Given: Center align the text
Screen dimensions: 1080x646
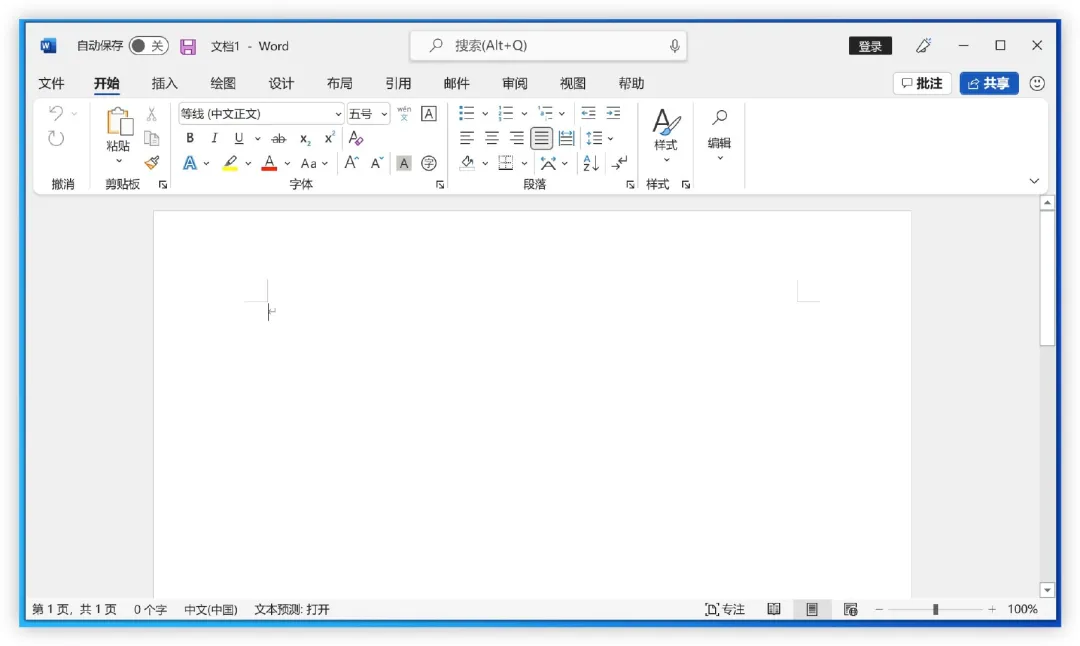Looking at the screenshot, I should [492, 138].
